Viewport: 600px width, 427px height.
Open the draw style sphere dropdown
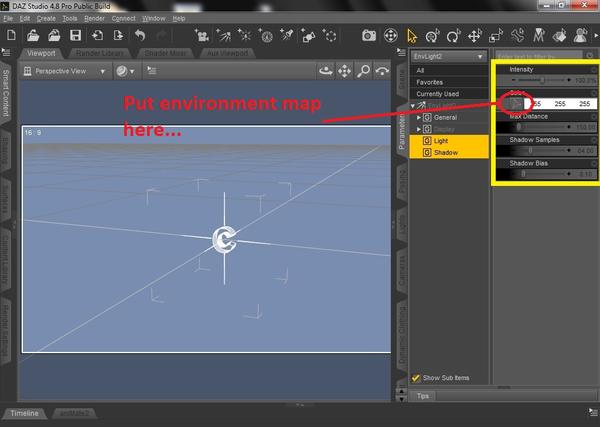126,71
